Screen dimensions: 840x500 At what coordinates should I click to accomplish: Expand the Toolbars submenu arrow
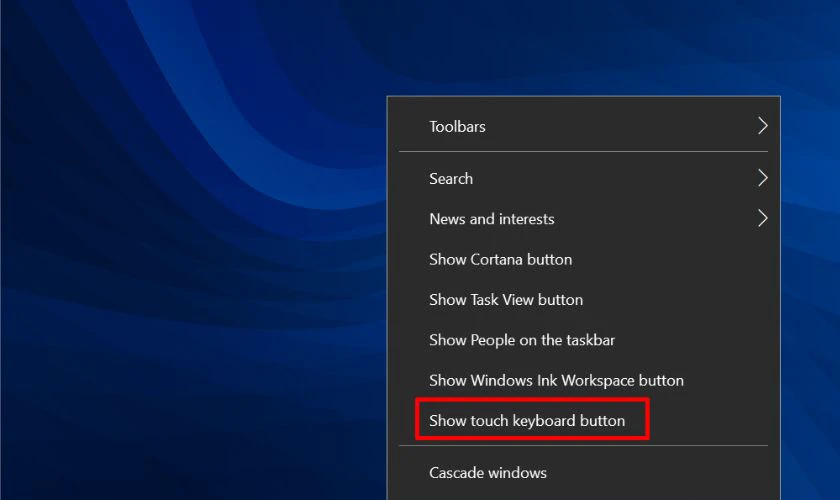pyautogui.click(x=763, y=126)
